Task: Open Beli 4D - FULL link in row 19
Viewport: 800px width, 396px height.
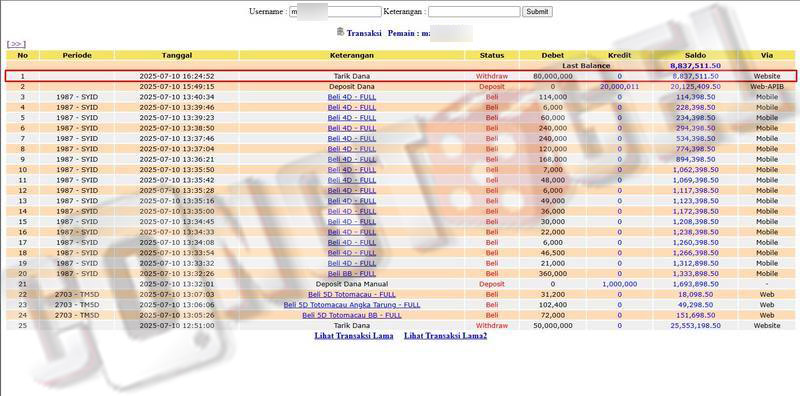Action: (x=352, y=263)
